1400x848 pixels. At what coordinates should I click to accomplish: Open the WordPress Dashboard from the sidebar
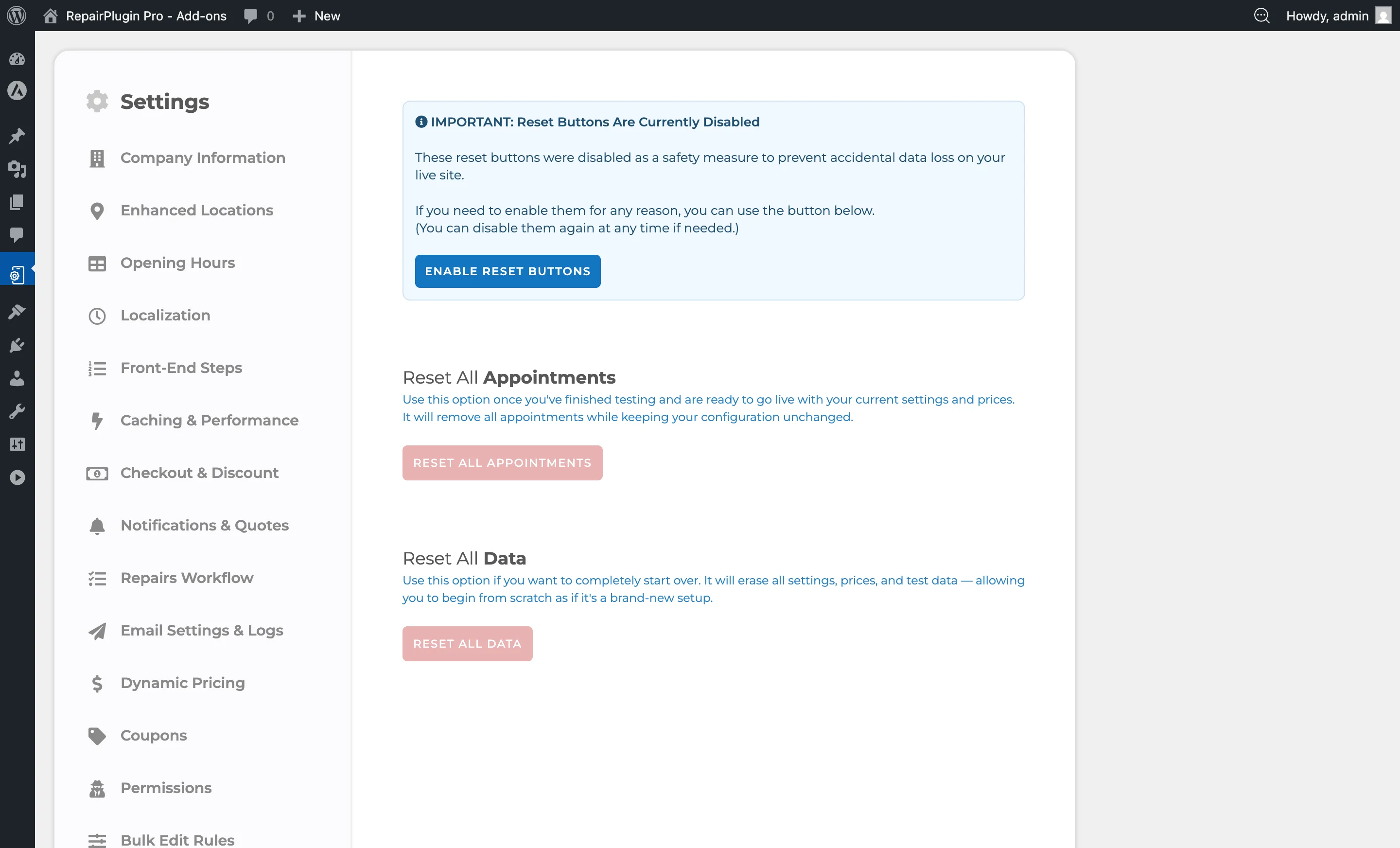click(17, 59)
